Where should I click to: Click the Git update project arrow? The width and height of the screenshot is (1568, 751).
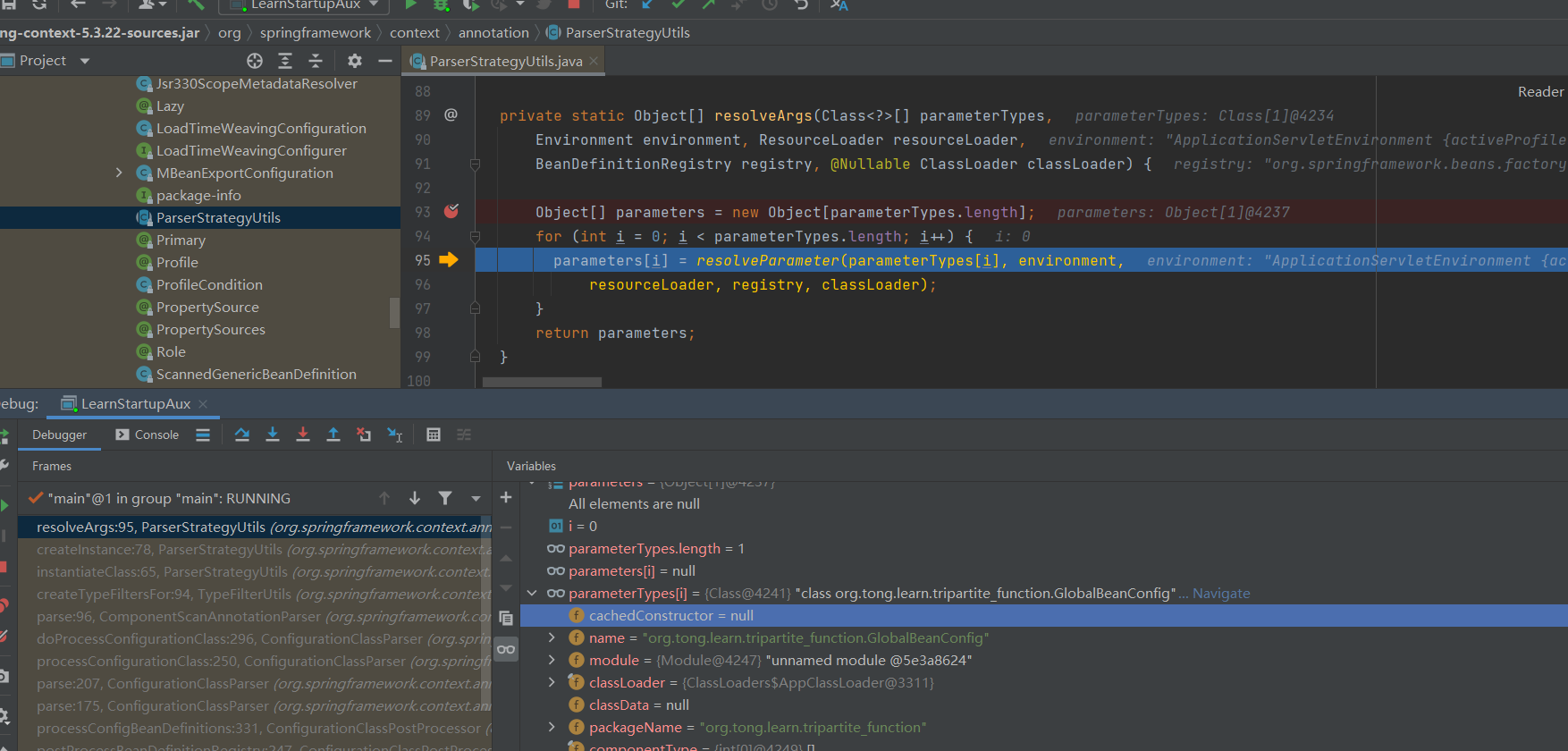coord(648,4)
